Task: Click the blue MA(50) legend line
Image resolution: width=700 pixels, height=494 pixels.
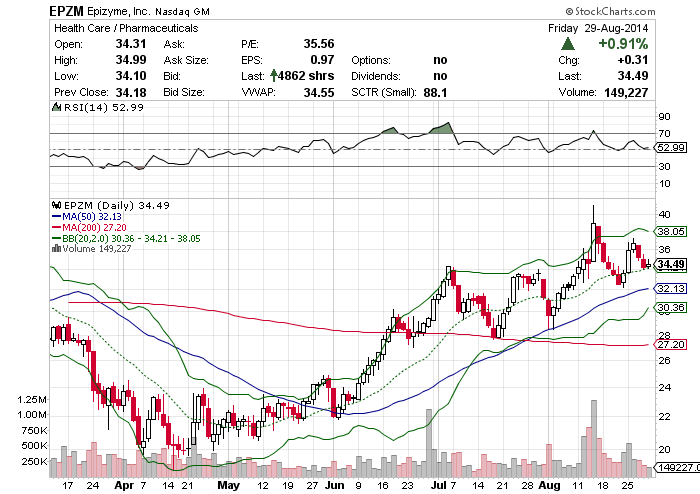Action: point(57,216)
